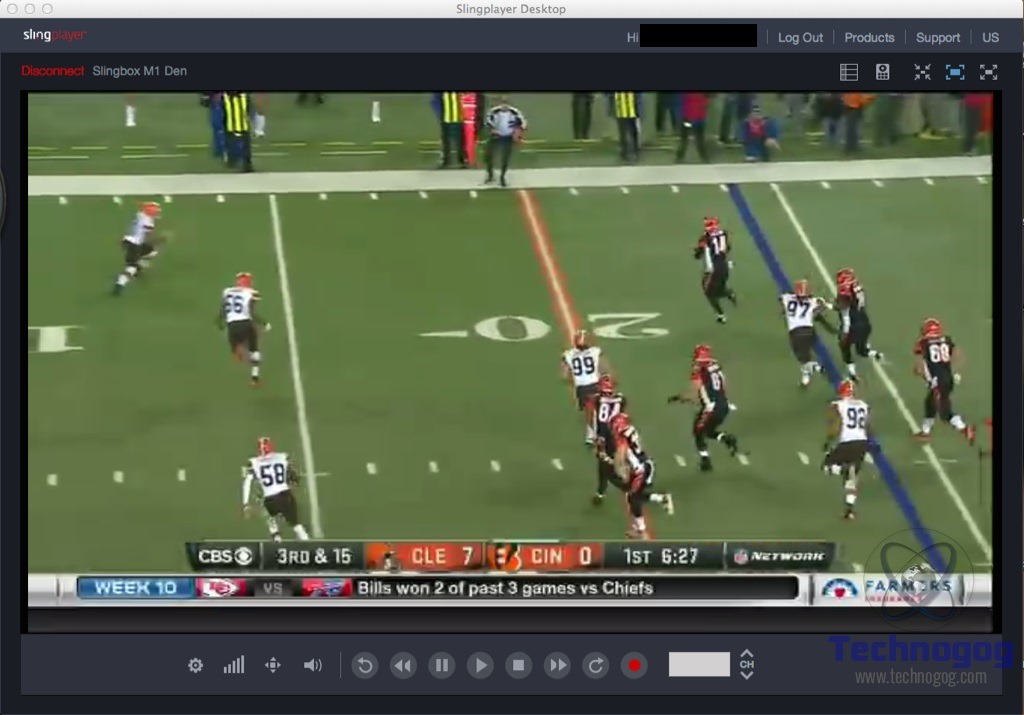Open the directional pad navigation control
1024x715 pixels.
click(x=273, y=665)
